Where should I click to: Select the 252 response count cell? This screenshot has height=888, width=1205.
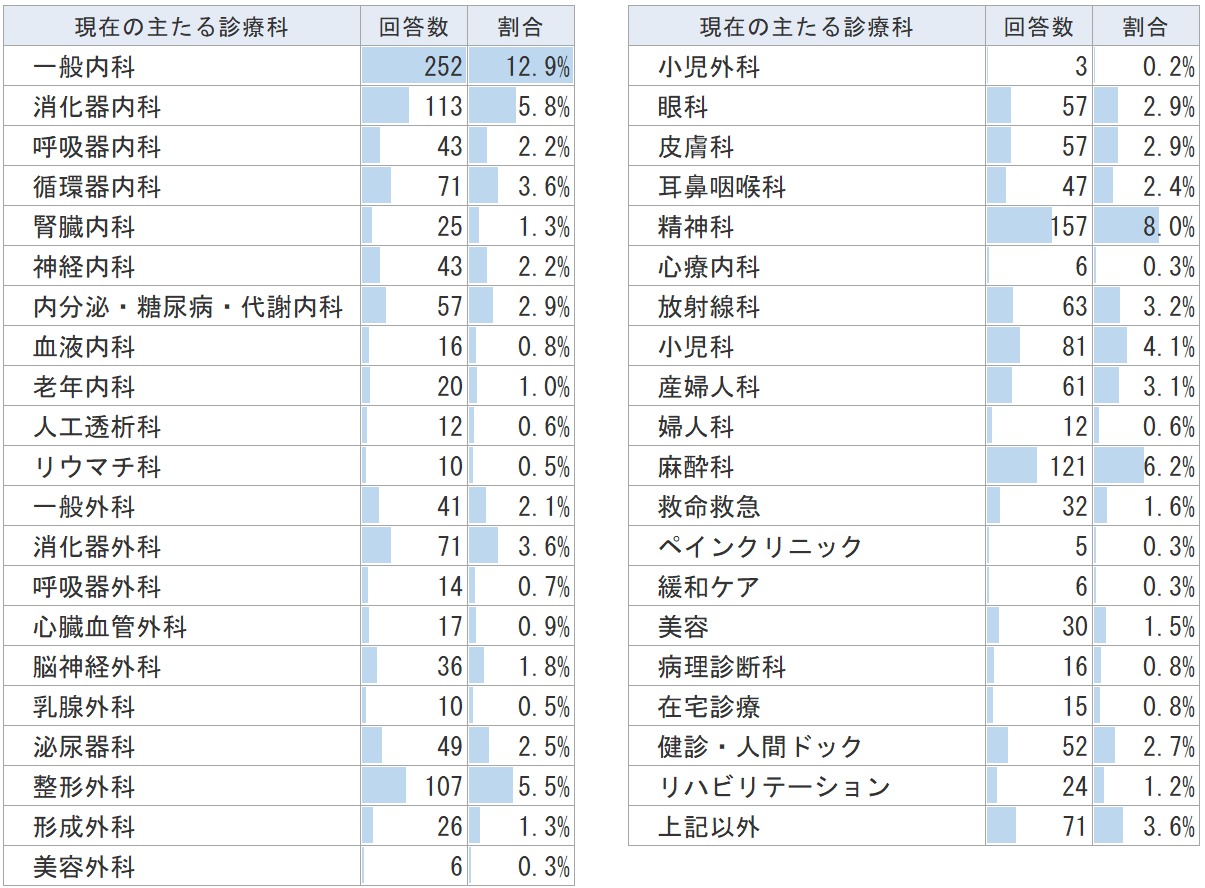[x=413, y=67]
